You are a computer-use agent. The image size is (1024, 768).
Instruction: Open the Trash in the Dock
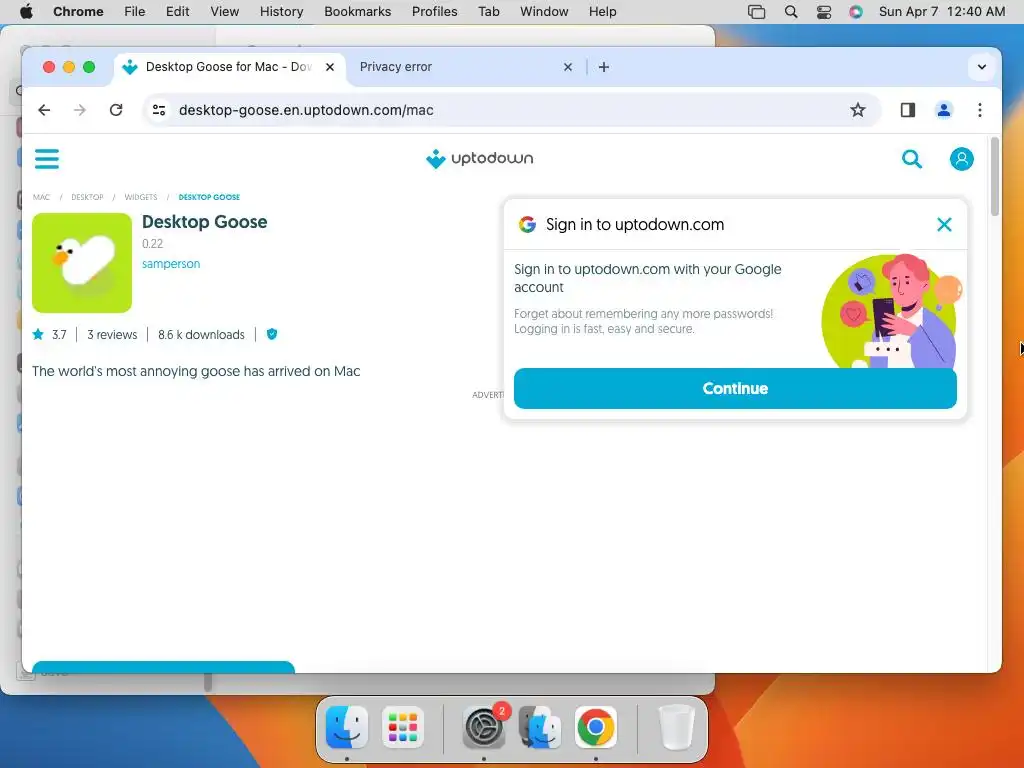click(676, 727)
